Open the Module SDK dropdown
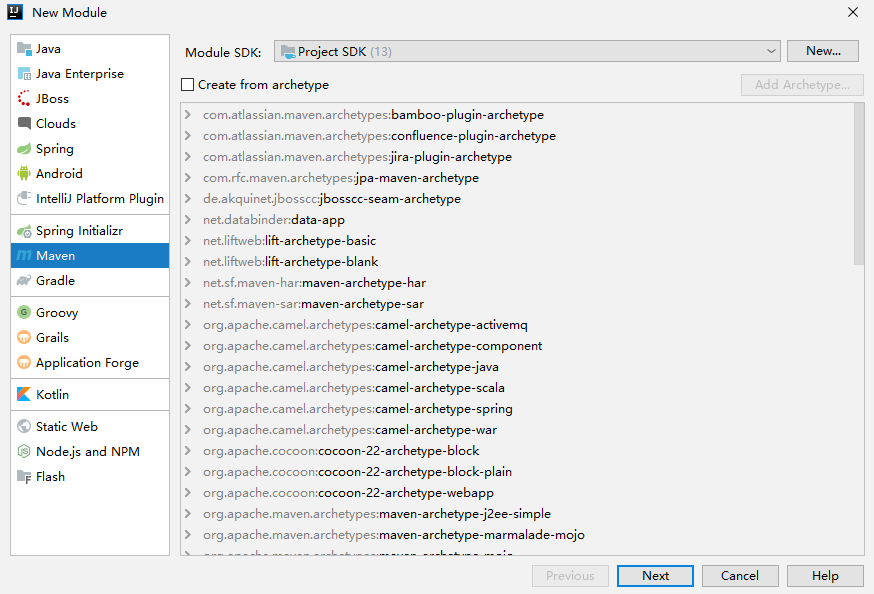 527,51
